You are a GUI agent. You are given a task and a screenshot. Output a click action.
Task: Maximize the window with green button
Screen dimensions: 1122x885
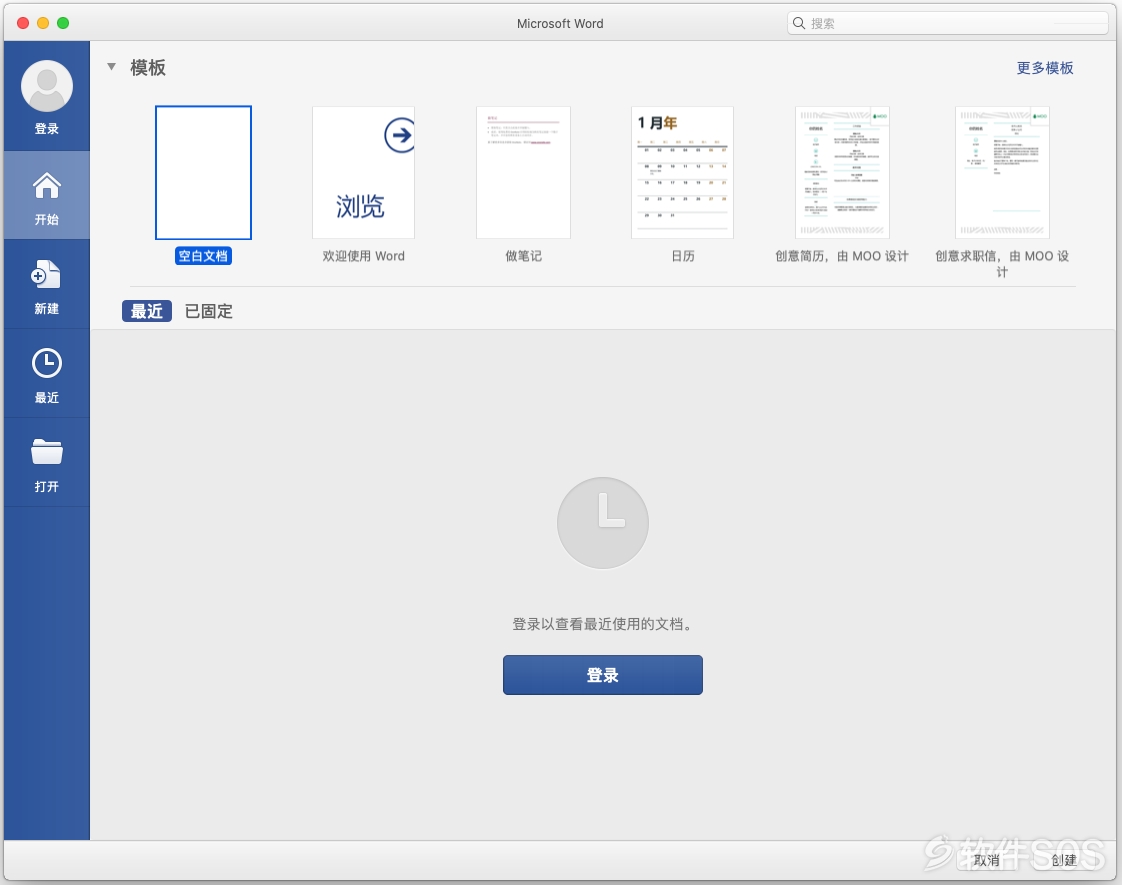coord(63,23)
